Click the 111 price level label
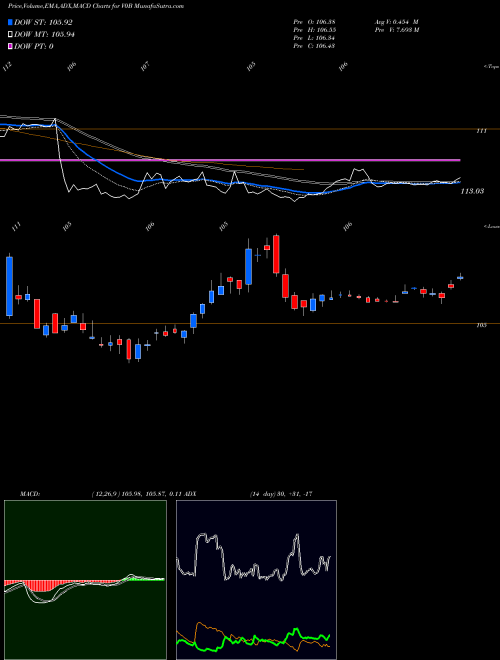 [481, 131]
